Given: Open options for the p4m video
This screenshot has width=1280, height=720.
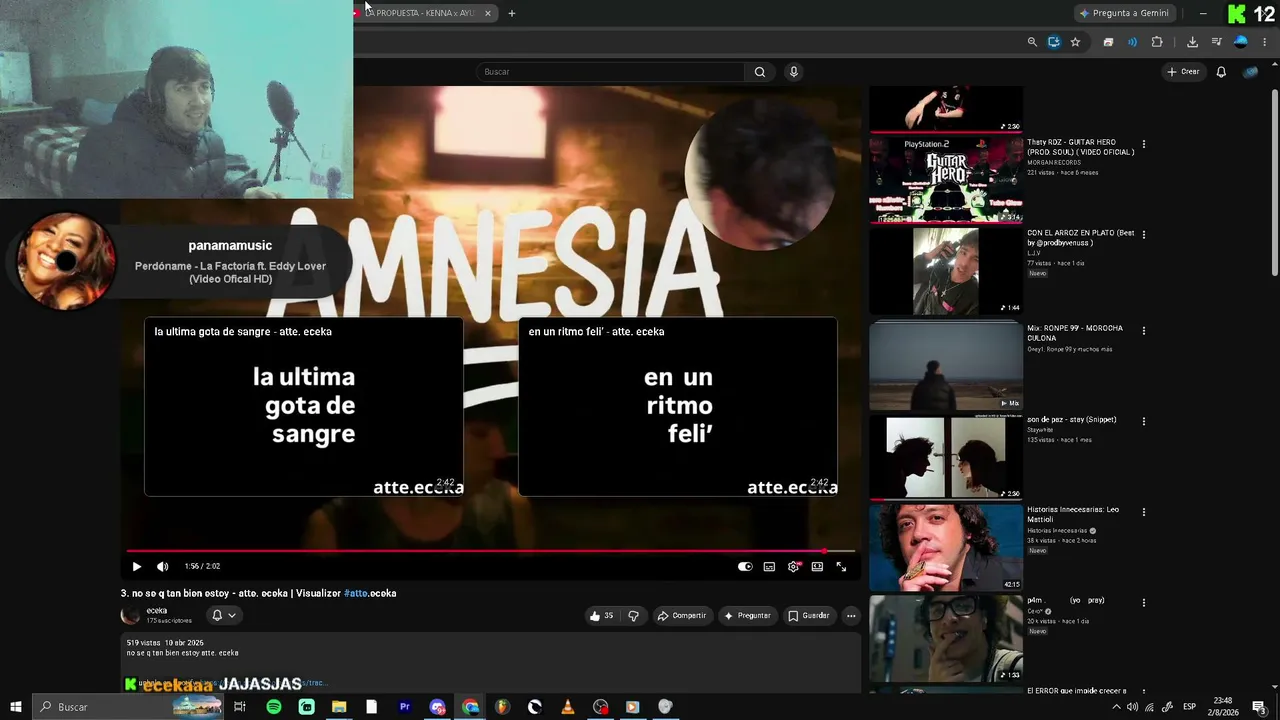Looking at the screenshot, I should coord(1144,603).
